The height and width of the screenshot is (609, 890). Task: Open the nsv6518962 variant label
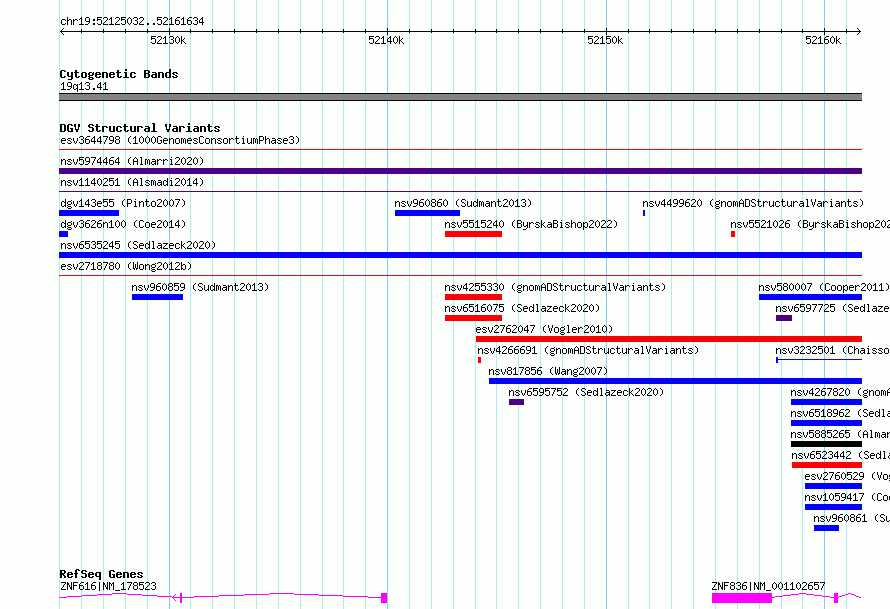pyautogui.click(x=840, y=413)
